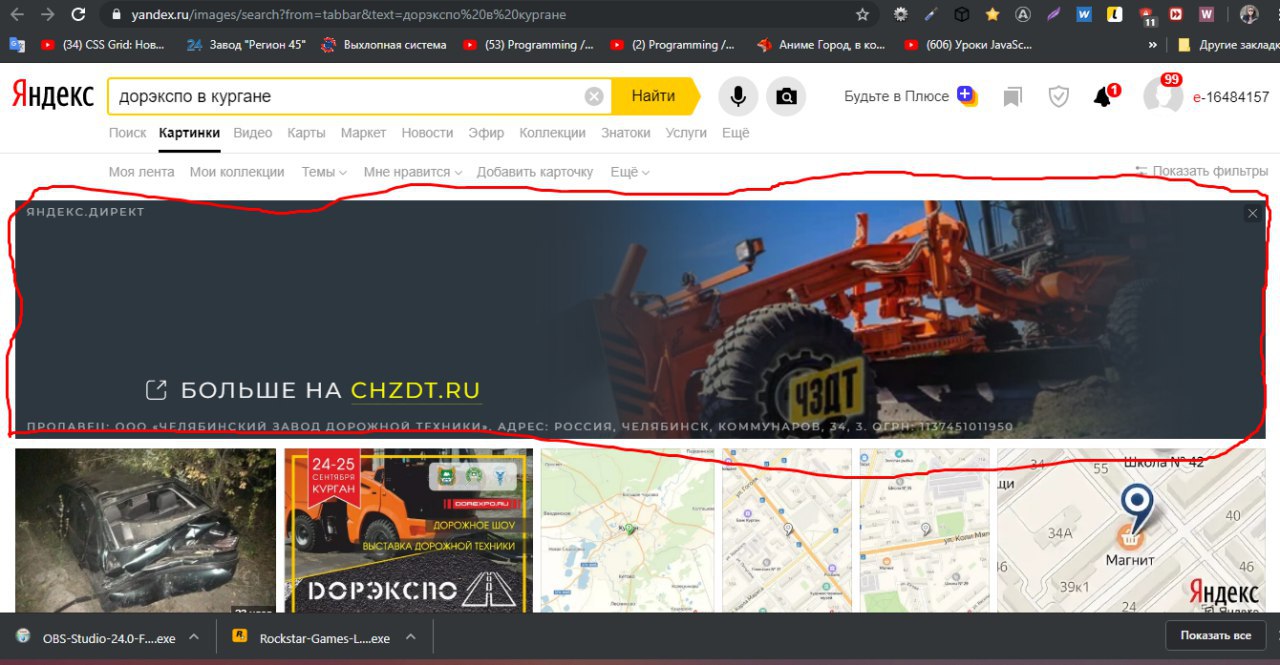The width and height of the screenshot is (1280, 665).
Task: Open the purple feather extension icon
Action: pyautogui.click(x=1053, y=15)
